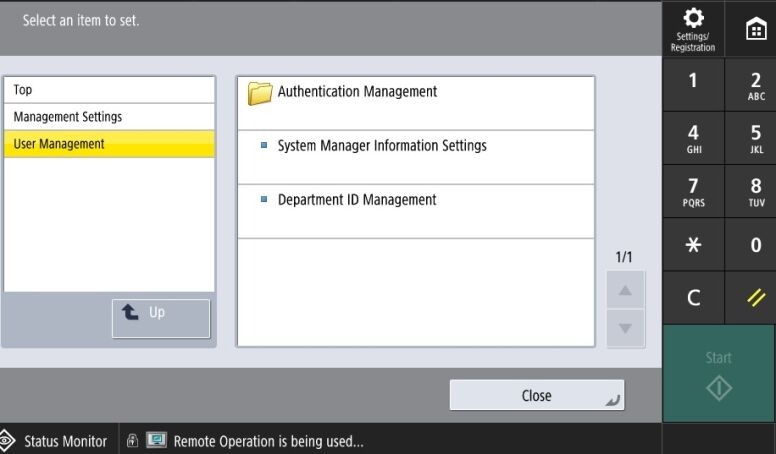Image resolution: width=776 pixels, height=454 pixels.
Task: Click the lock icon in status bar
Action: click(x=133, y=441)
